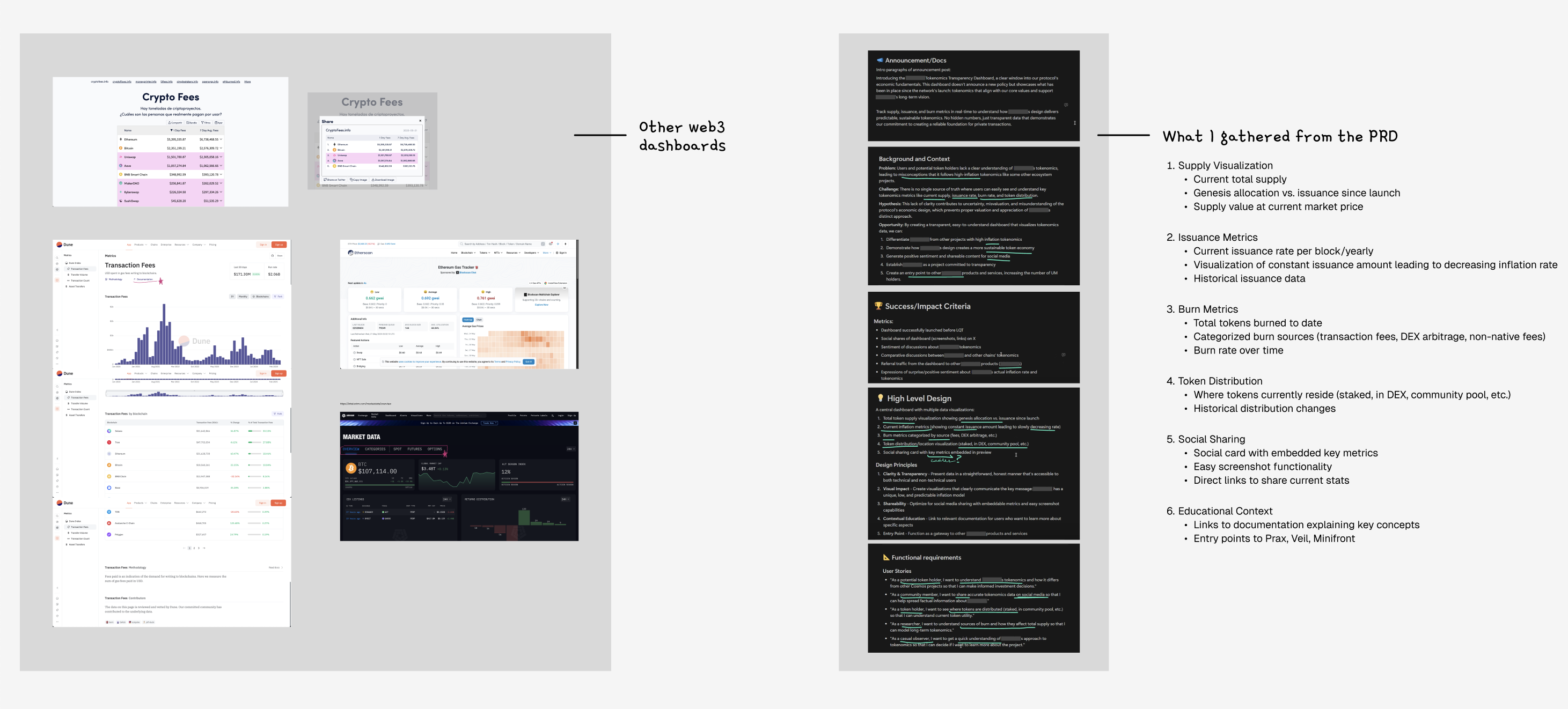Open the Spot tab in Market Data

pyautogui.click(x=398, y=449)
